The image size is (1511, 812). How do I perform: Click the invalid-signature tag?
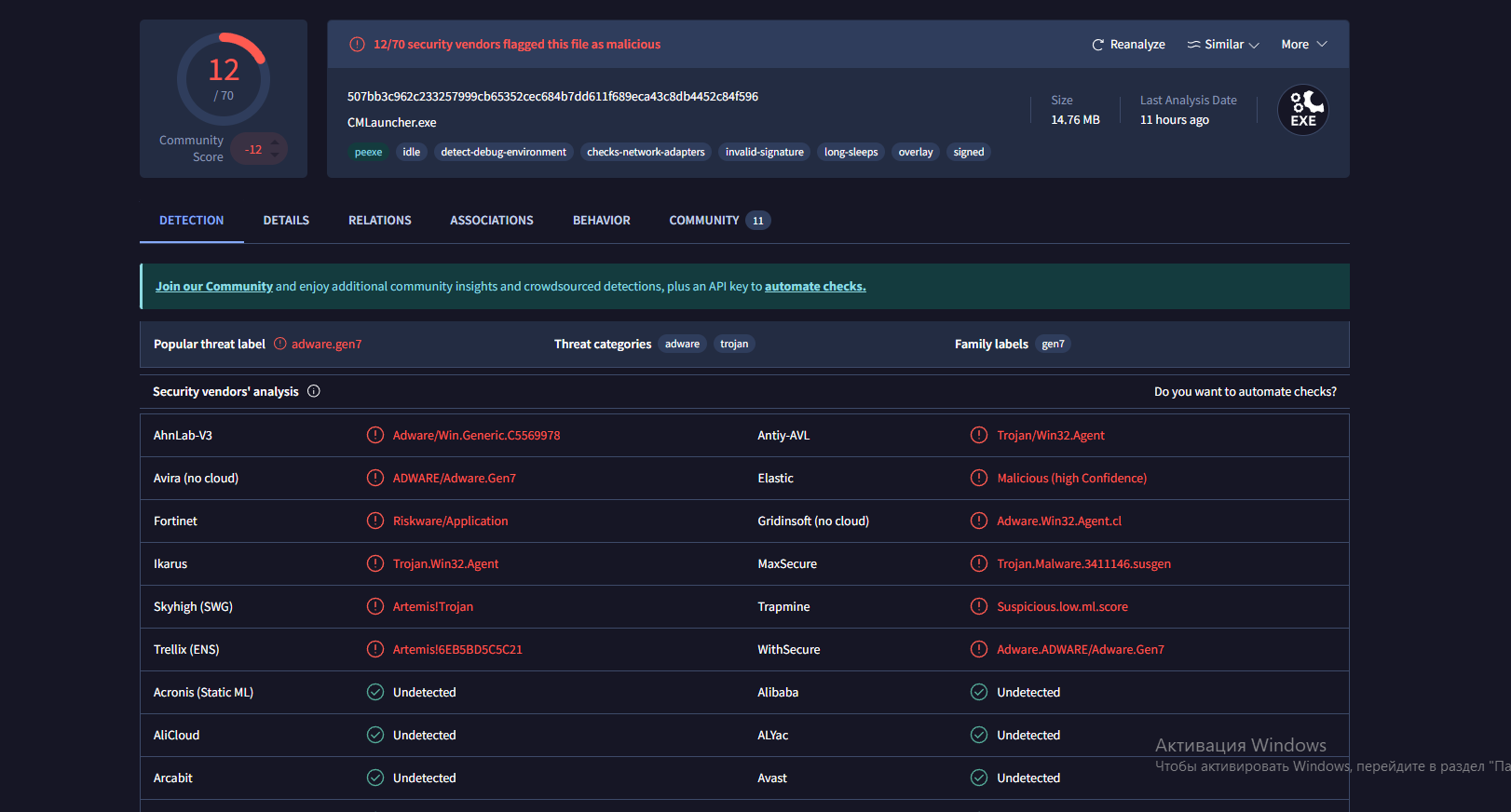(x=765, y=153)
